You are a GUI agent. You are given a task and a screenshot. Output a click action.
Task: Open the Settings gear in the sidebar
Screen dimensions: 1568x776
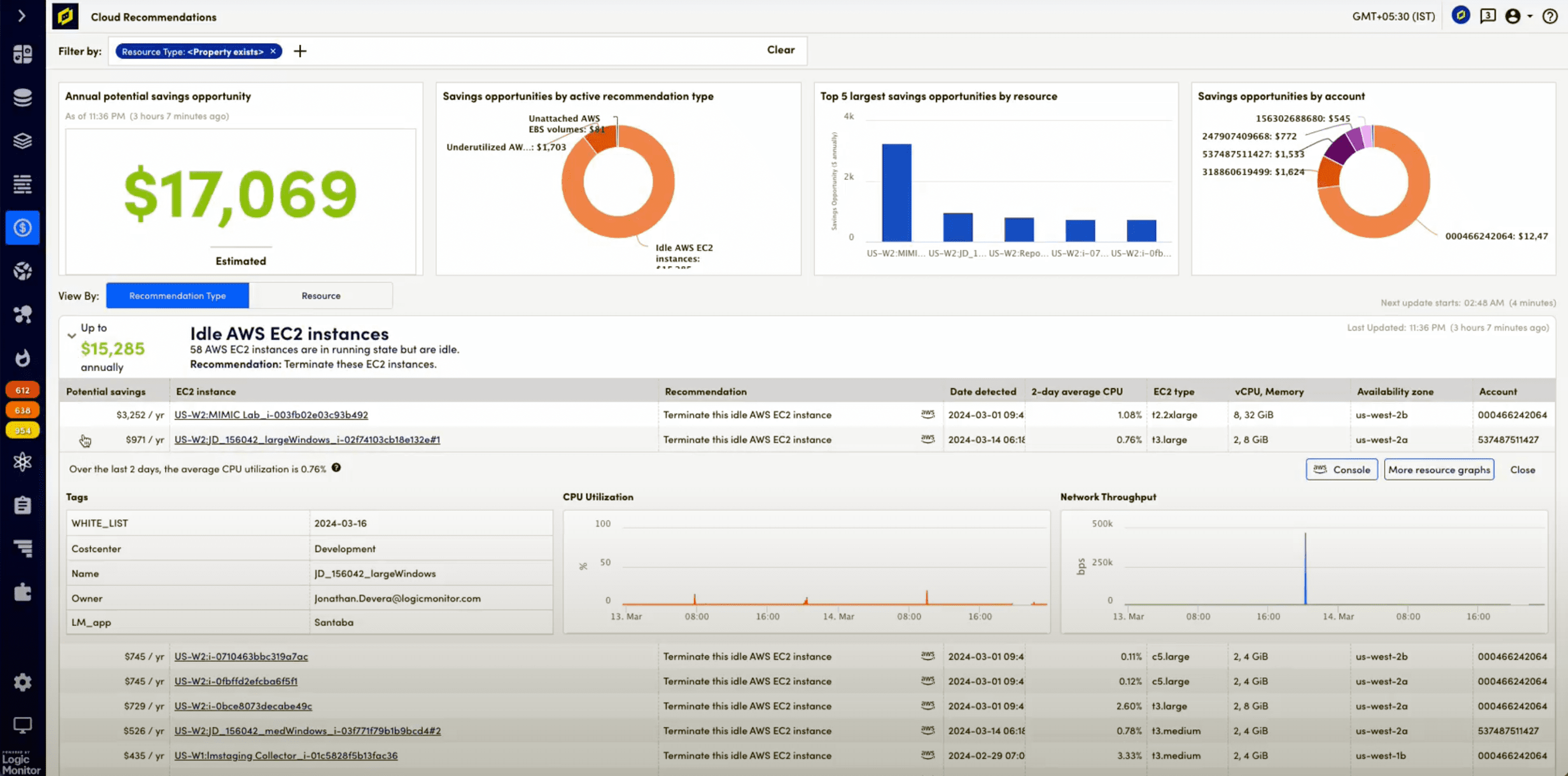tap(22, 682)
